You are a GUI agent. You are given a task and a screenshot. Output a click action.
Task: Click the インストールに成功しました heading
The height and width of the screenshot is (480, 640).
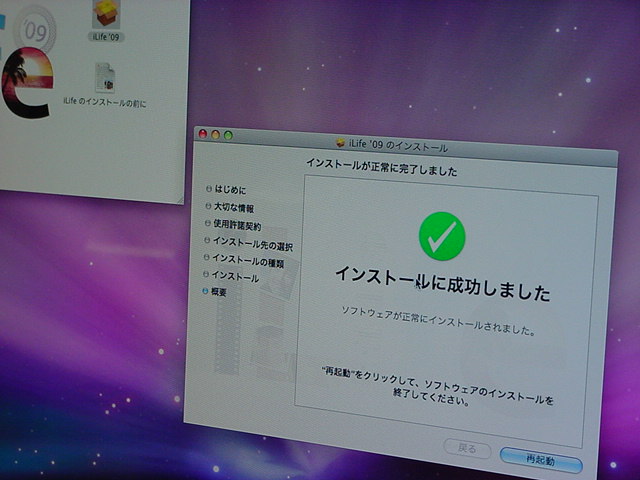click(x=443, y=284)
